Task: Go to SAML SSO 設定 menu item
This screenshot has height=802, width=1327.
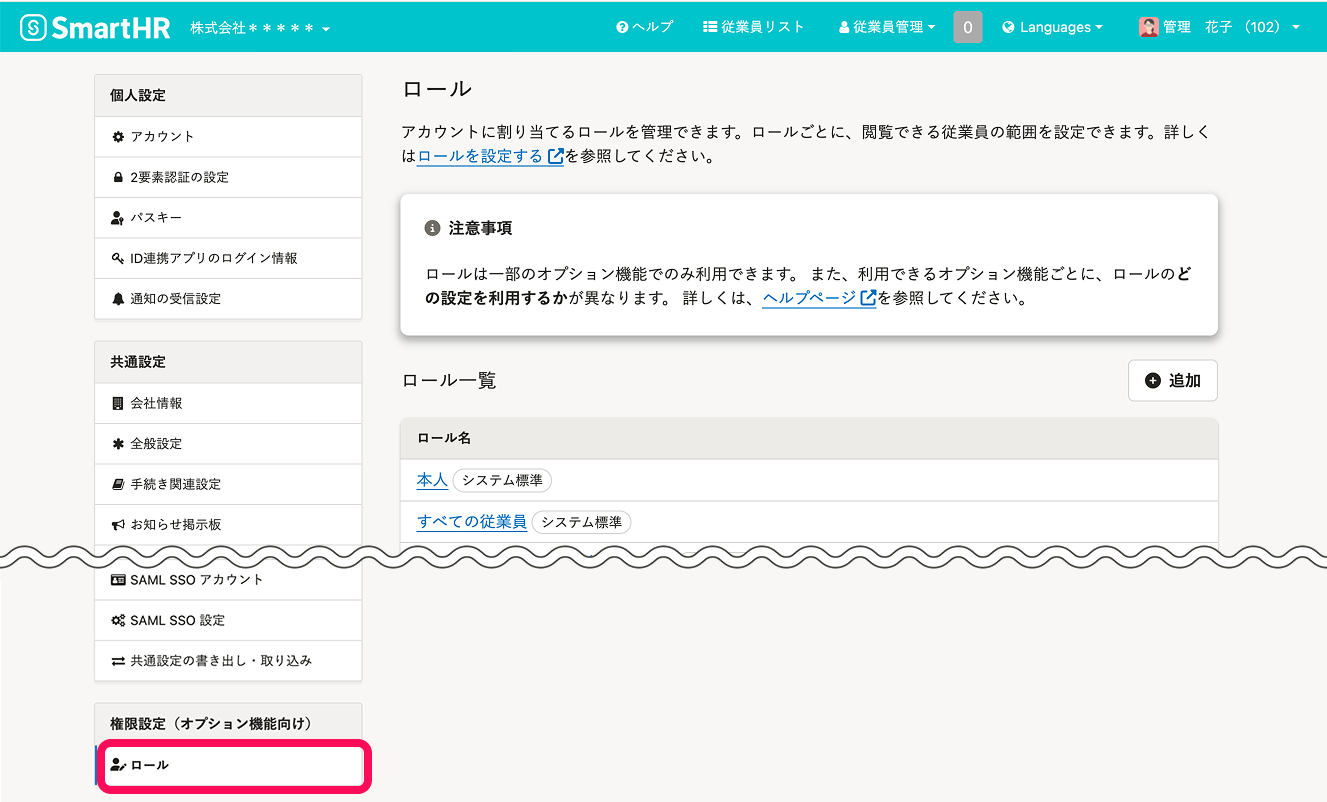Action: (x=177, y=621)
